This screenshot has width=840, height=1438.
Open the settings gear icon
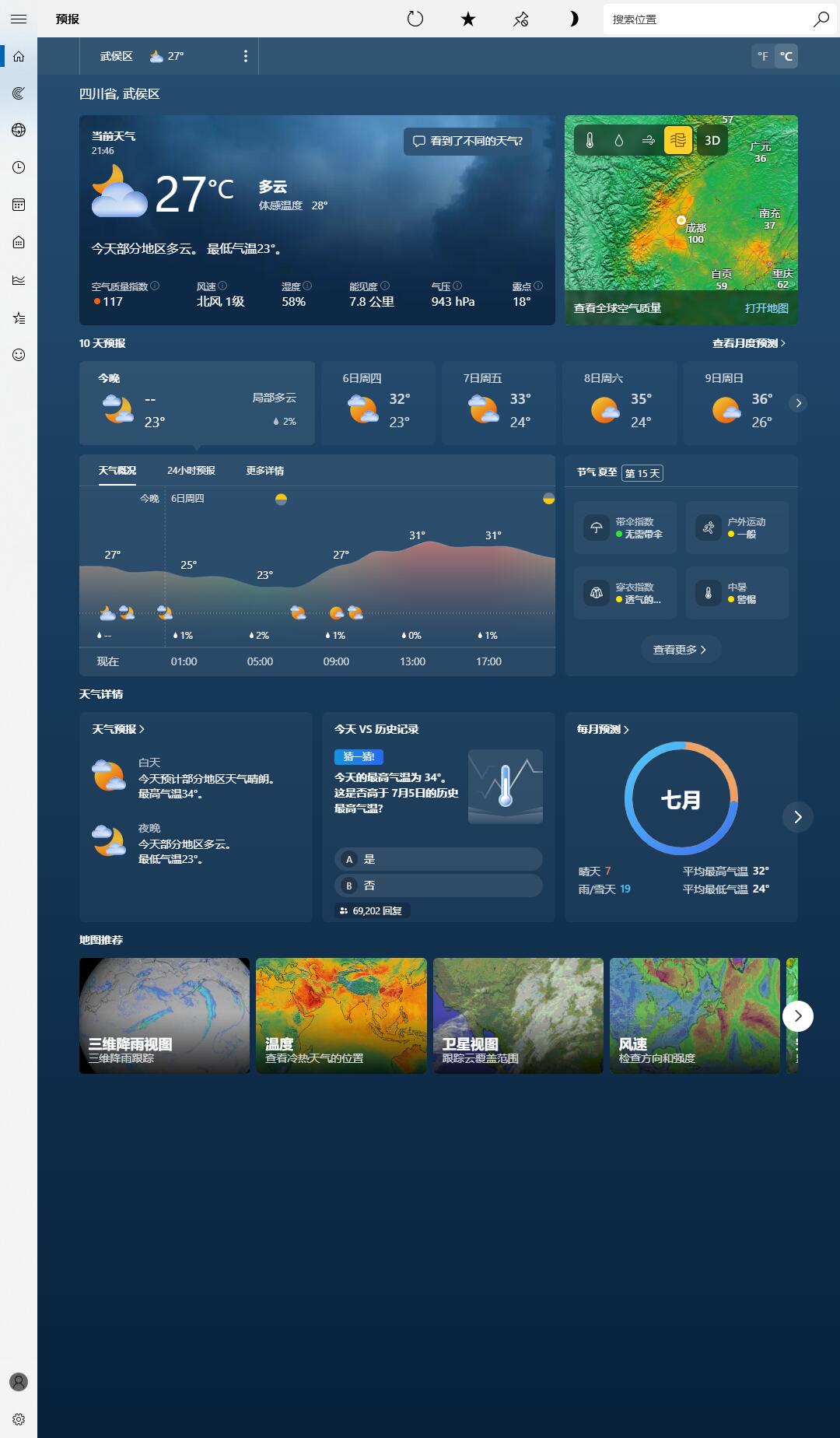(x=19, y=1419)
